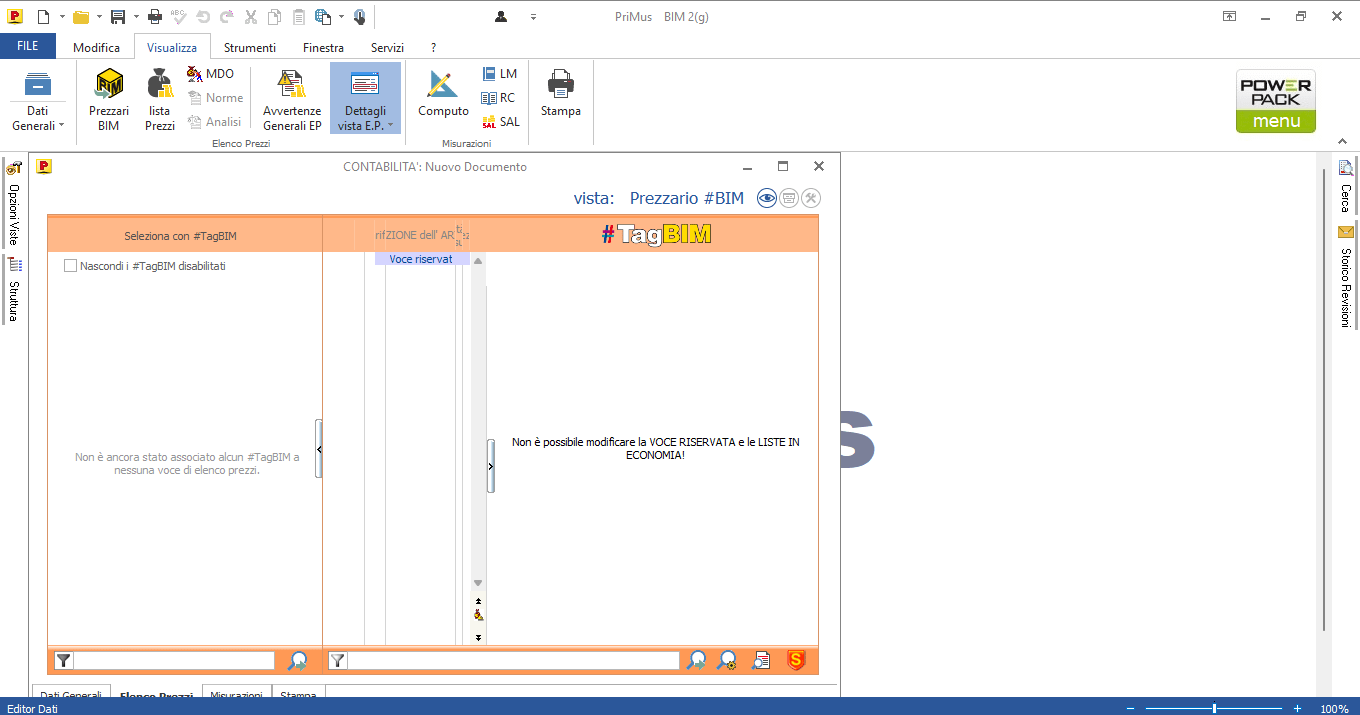Click the lista Prezzi icon
Screen dimensions: 1360x715
tap(159, 99)
